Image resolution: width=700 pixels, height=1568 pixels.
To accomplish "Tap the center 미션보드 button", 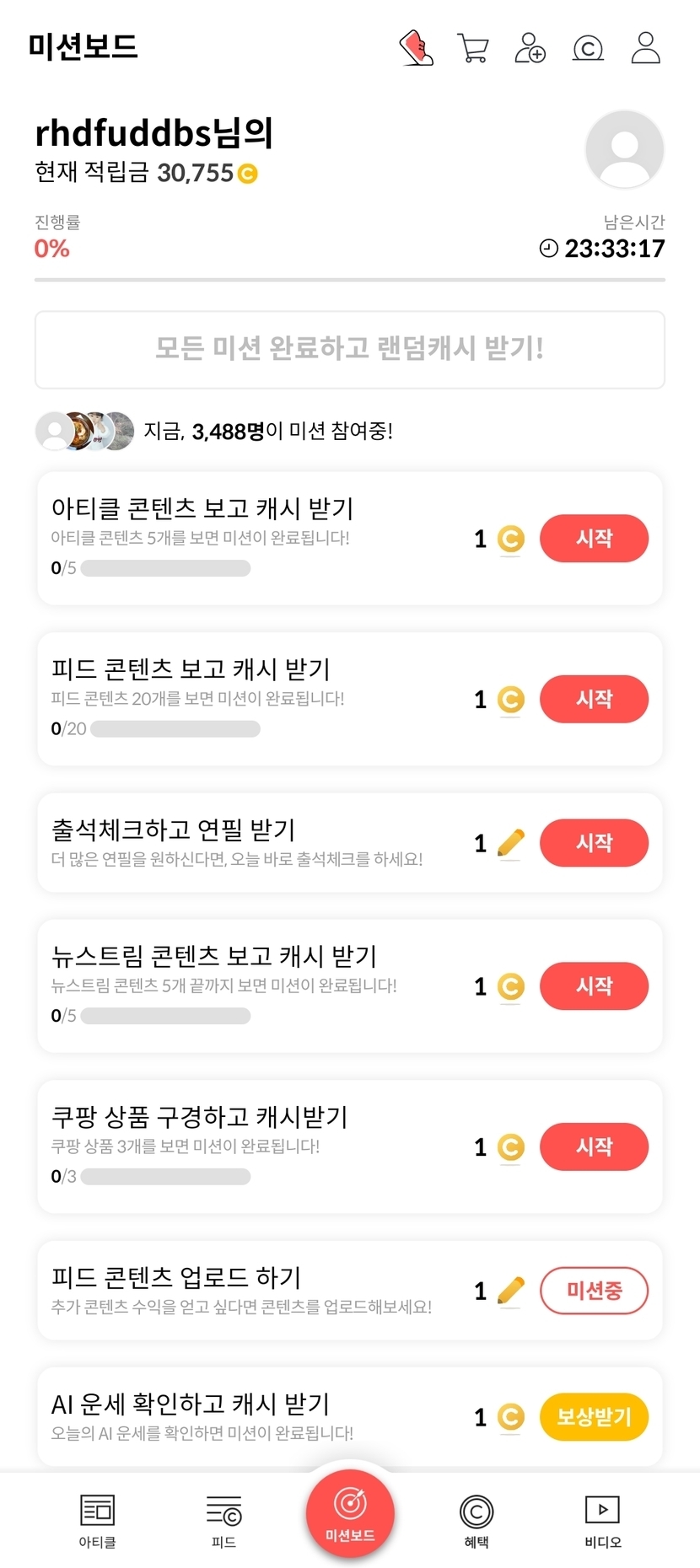I will pos(350,1512).
